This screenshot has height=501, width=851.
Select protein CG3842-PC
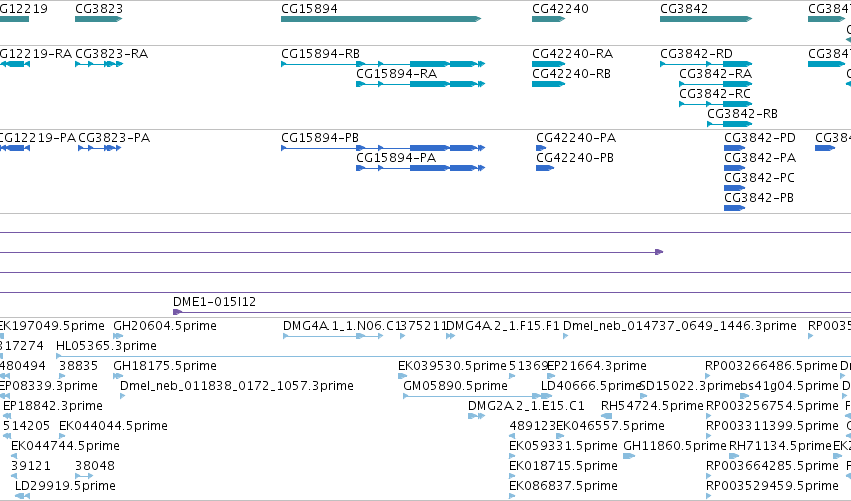759,178
